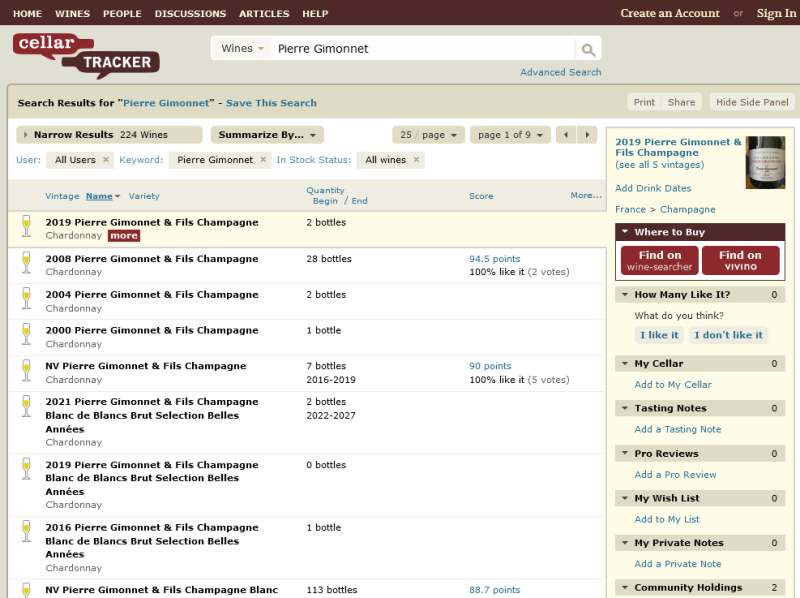Viewport: 800px width, 598px height.
Task: Click the More... column header
Action: (586, 195)
